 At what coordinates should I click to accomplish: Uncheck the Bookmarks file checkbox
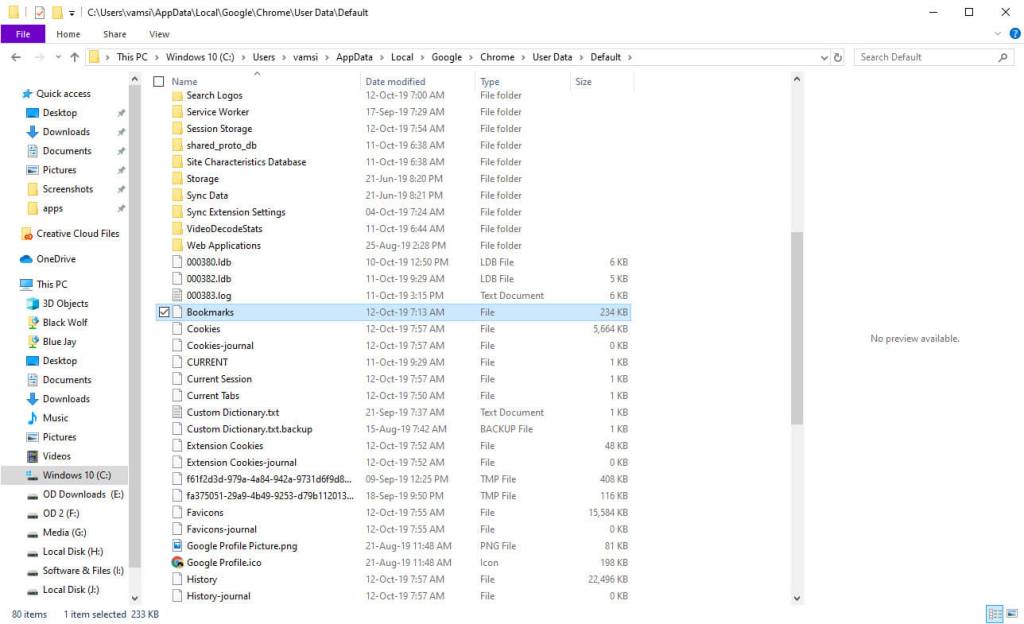[163, 312]
